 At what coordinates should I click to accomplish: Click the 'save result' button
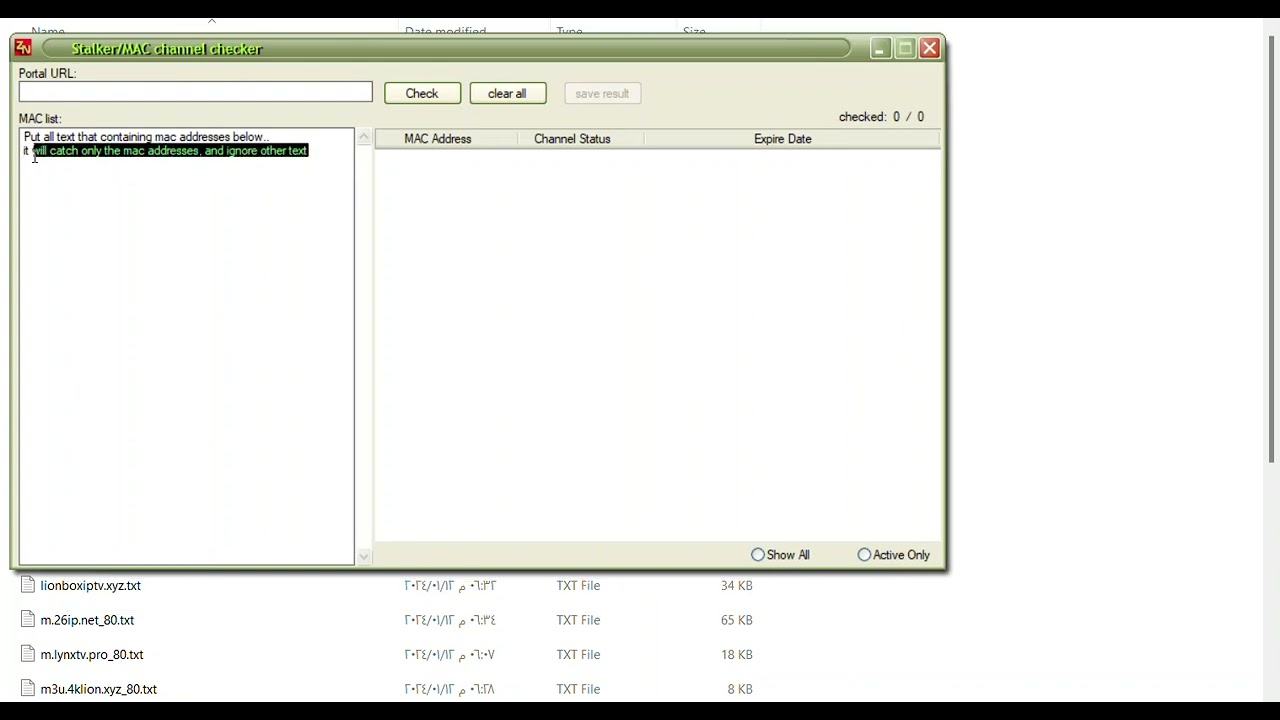(602, 94)
